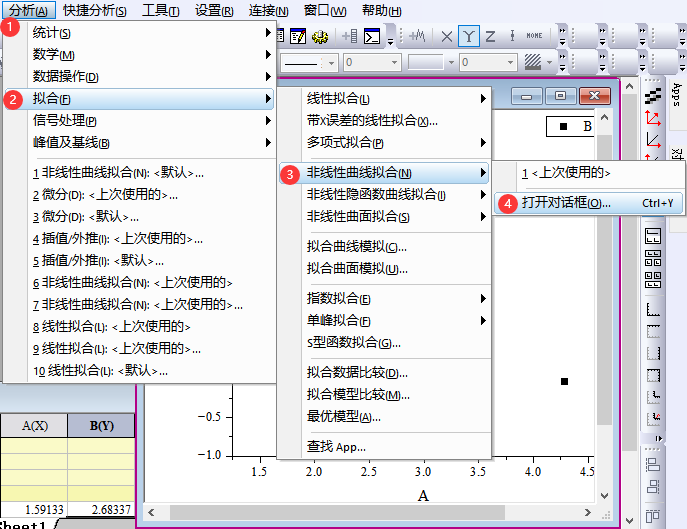The height and width of the screenshot is (529, 687).
Task: Choose 线性拟合(L) in fitting submenu
Action: point(384,99)
